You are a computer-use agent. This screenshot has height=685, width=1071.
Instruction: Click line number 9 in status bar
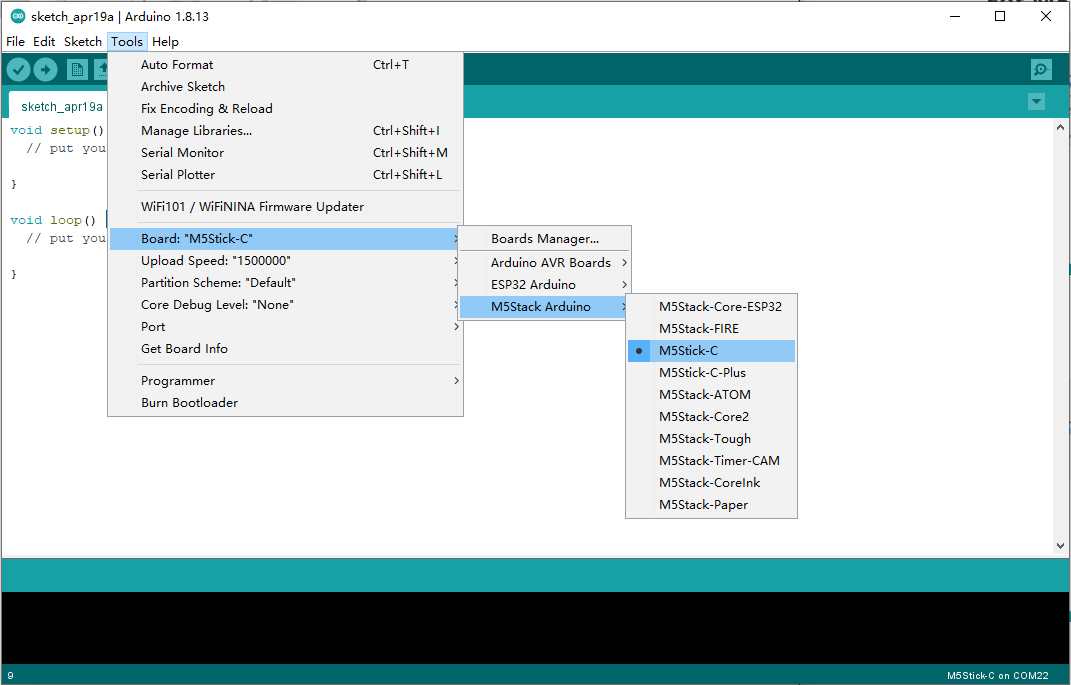10,675
